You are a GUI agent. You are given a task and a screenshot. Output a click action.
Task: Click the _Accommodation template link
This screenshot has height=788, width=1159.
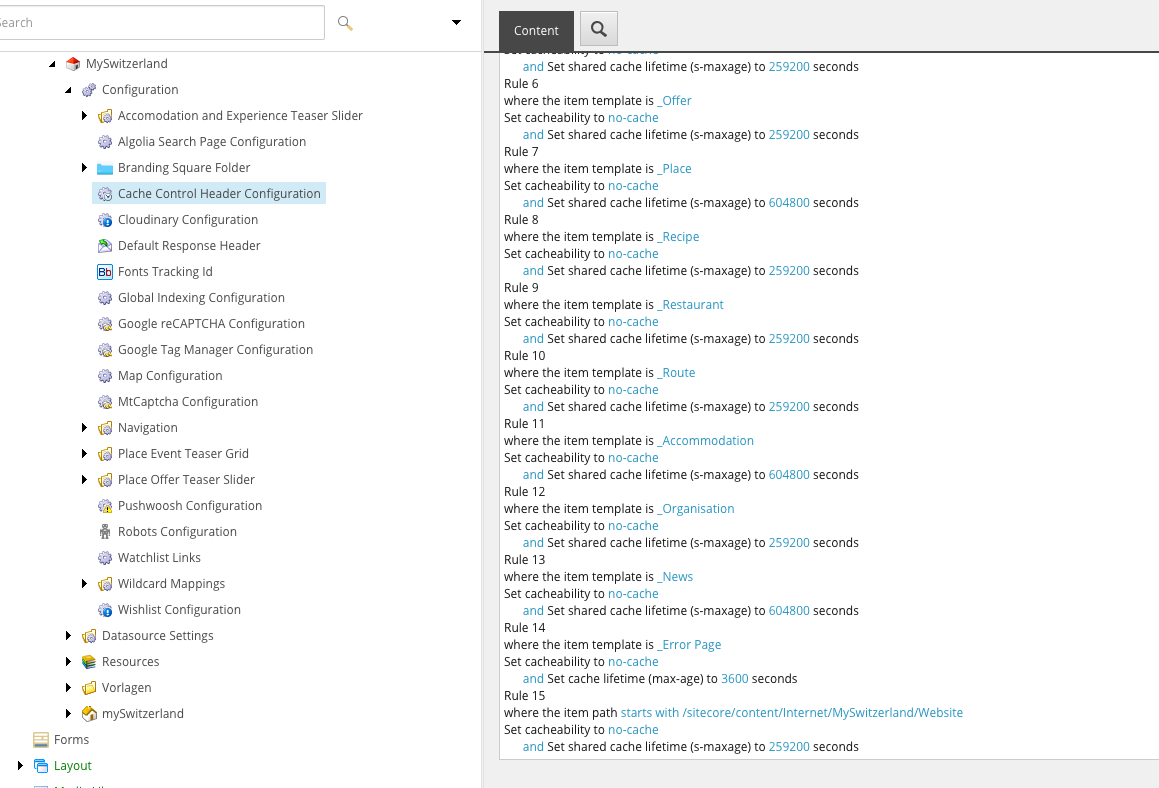click(705, 441)
